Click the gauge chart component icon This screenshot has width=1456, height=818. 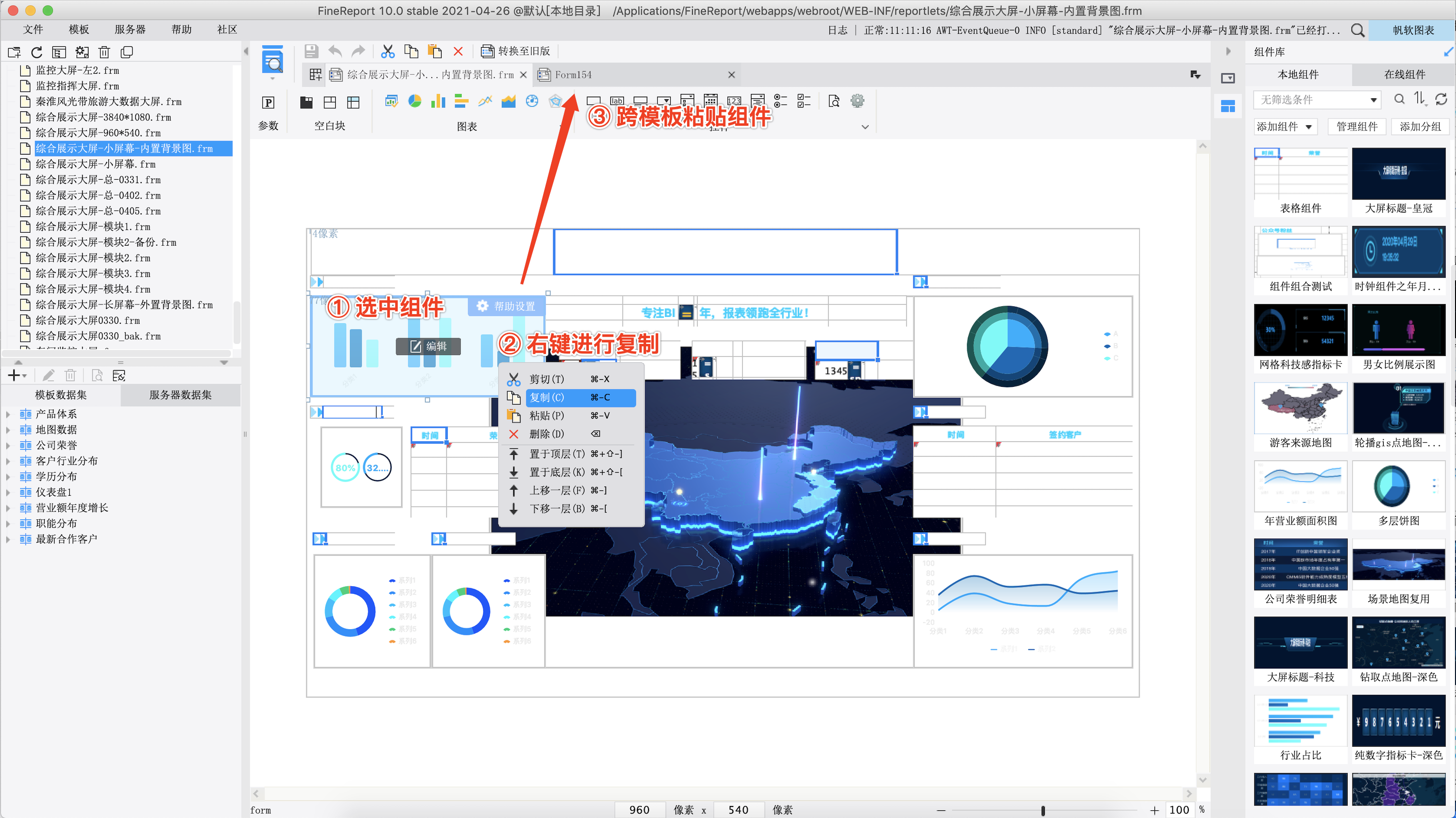point(532,101)
